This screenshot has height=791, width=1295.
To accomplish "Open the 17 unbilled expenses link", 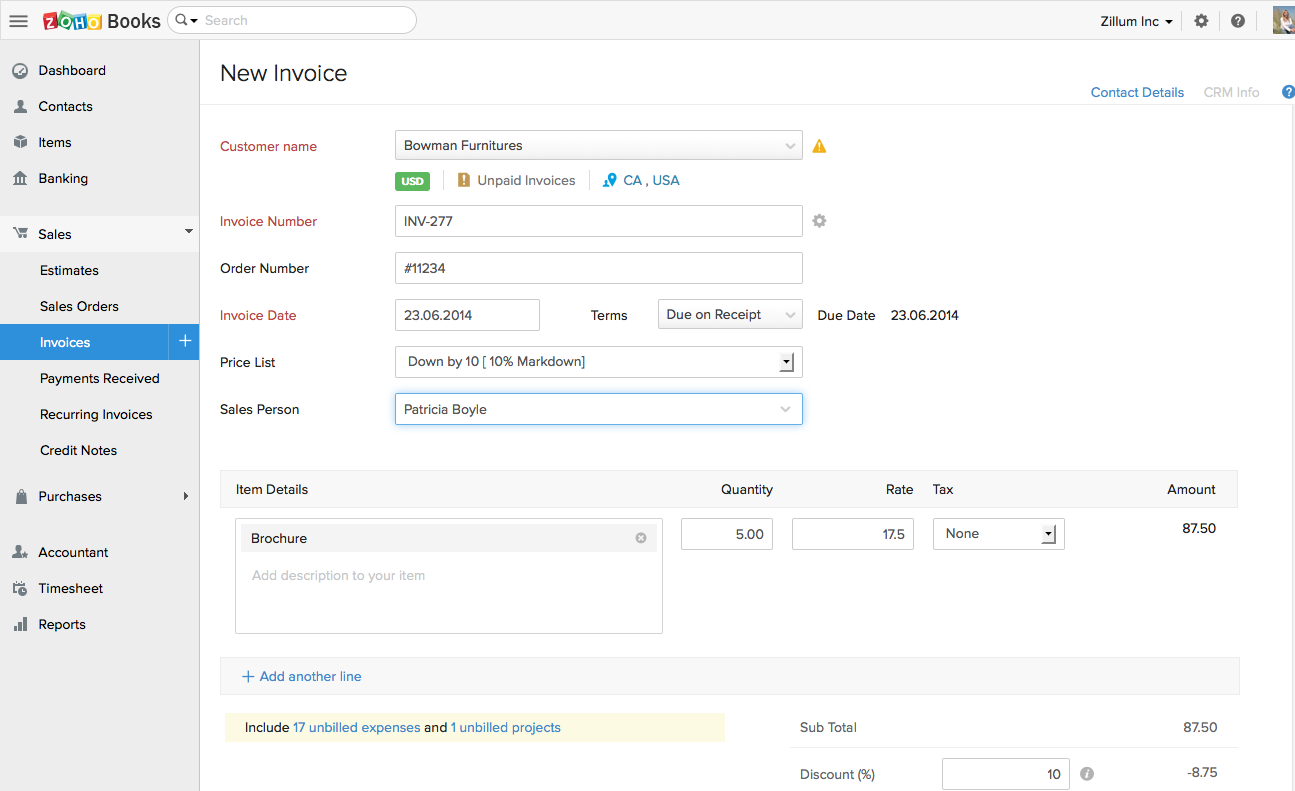I will click(x=356, y=728).
